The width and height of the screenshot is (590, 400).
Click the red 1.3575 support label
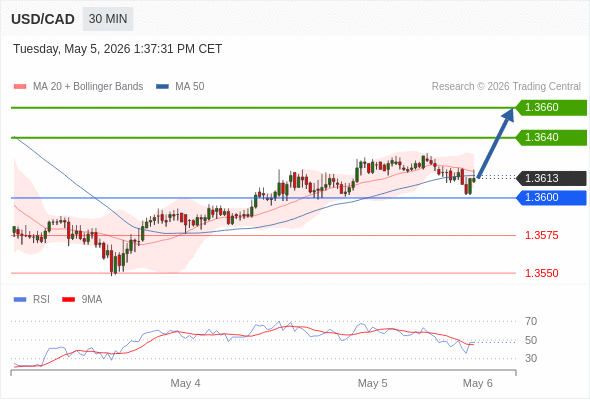(541, 236)
